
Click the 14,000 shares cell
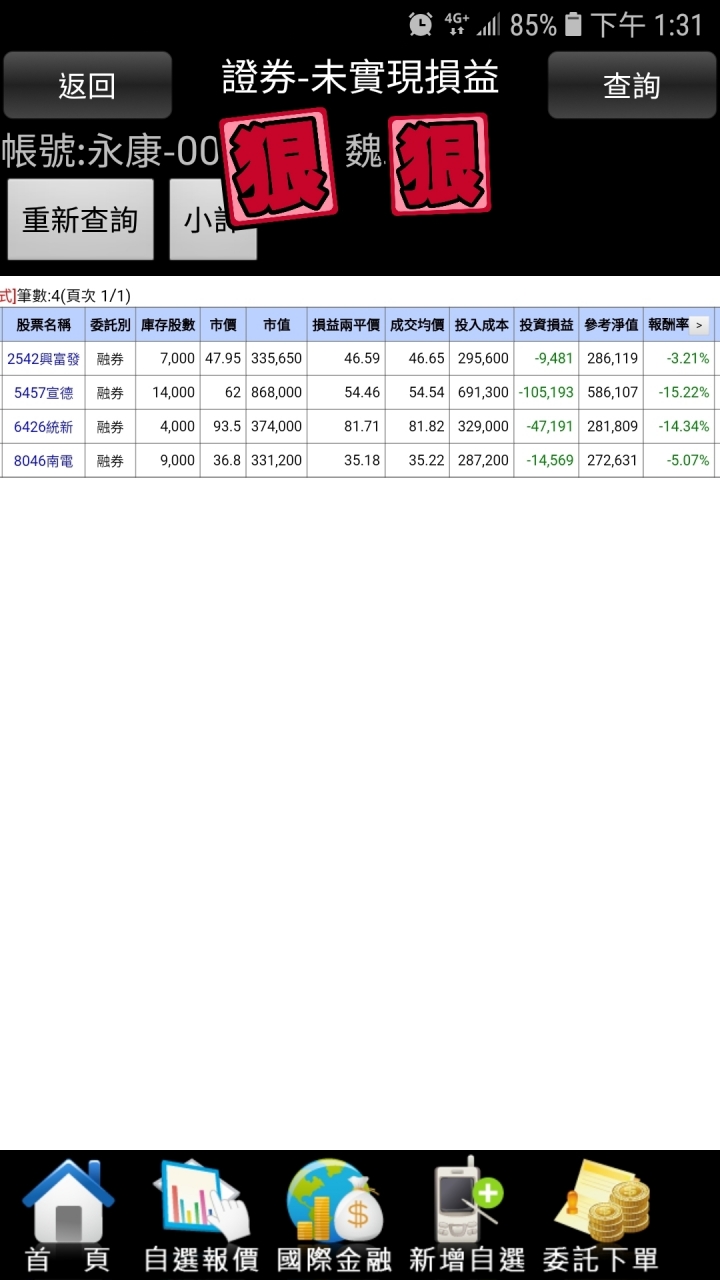(x=168, y=392)
